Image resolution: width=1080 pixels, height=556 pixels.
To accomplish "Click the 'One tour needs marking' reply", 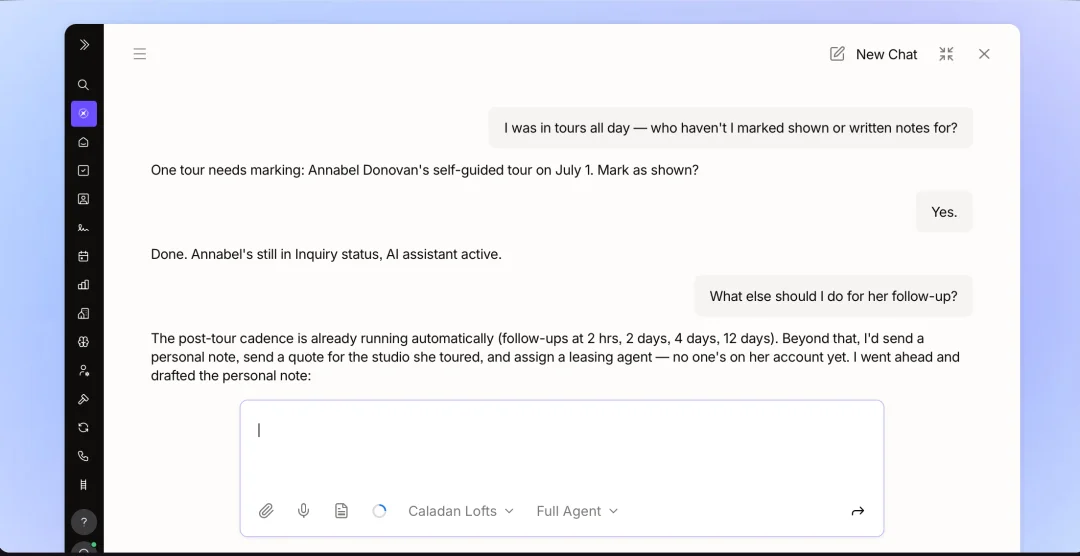I will click(x=425, y=169).
